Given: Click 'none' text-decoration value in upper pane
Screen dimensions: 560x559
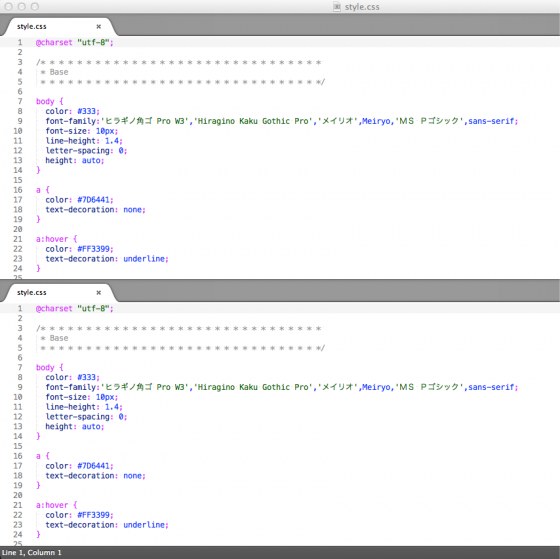Looking at the screenshot, I should (132, 210).
